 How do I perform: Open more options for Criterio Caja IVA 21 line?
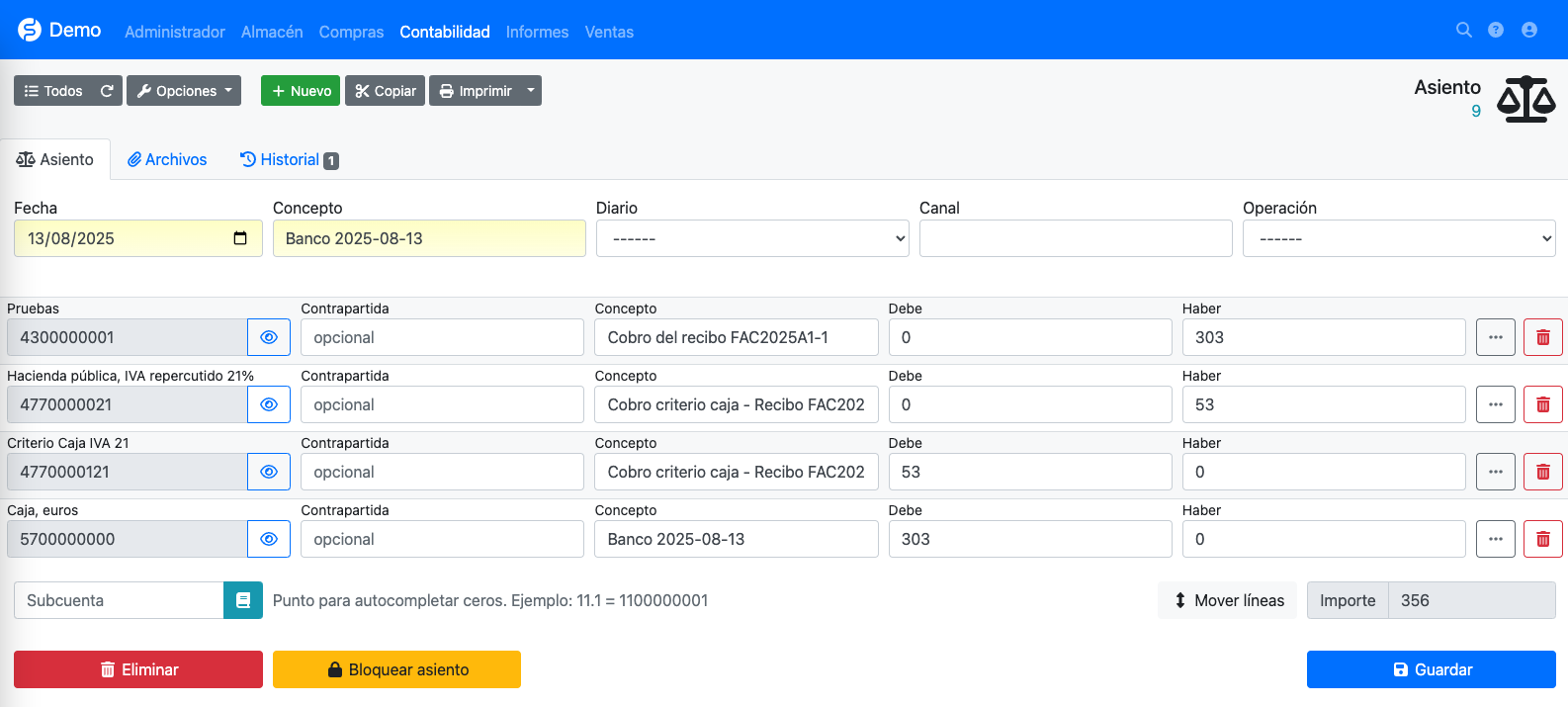pyautogui.click(x=1495, y=472)
